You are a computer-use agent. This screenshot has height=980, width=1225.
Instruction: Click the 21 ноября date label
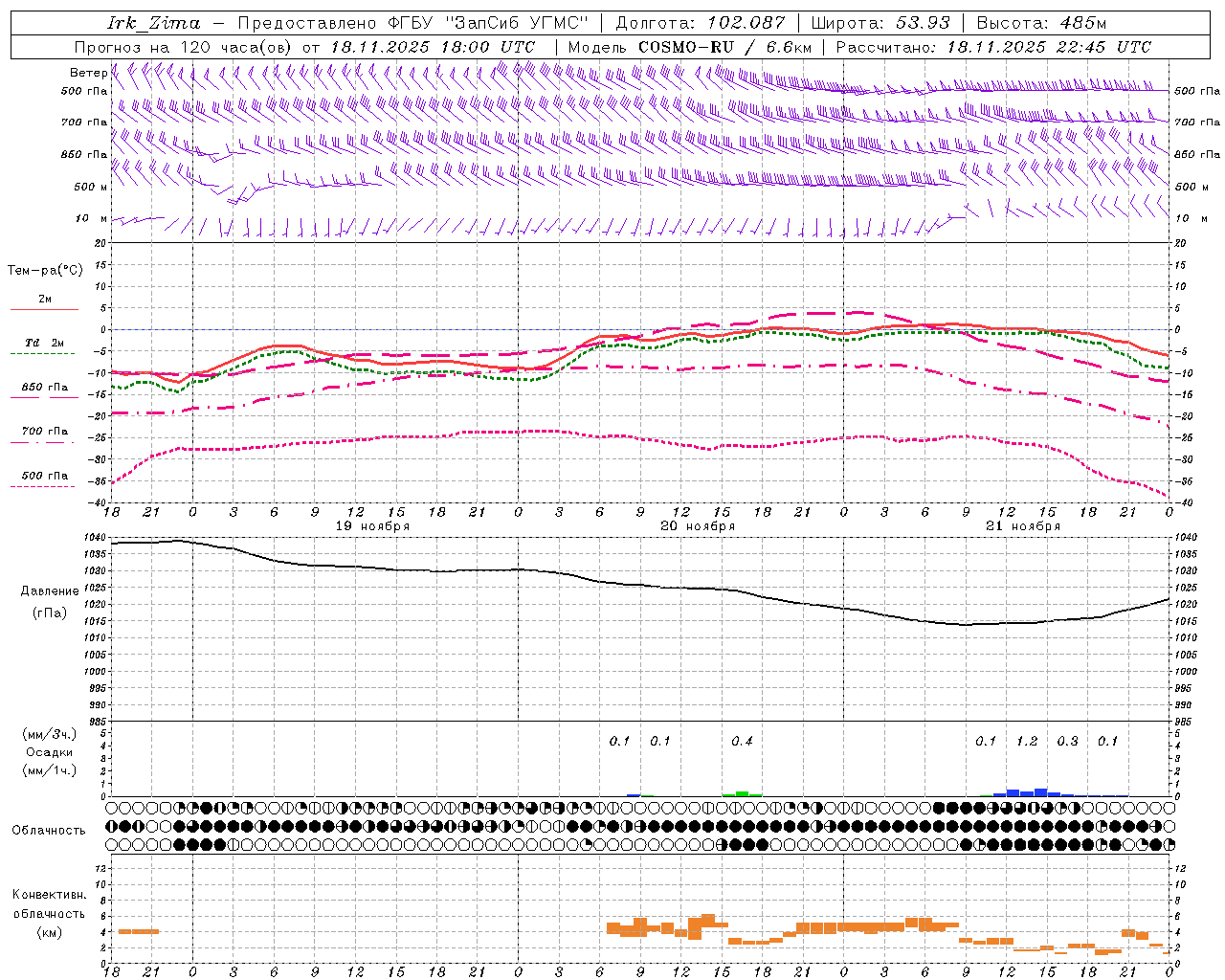[x=1023, y=526]
